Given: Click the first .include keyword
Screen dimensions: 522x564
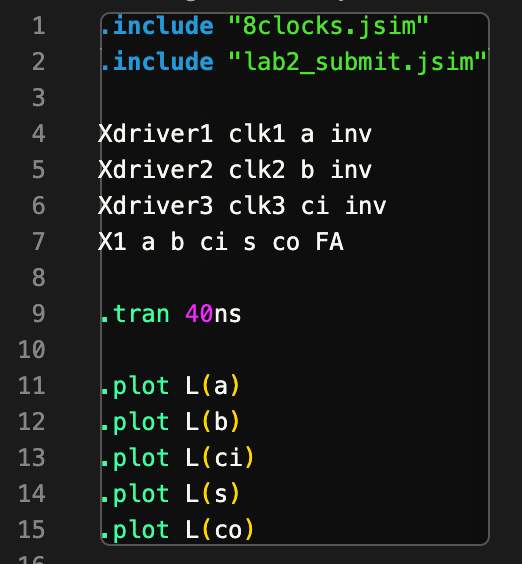Looking at the screenshot, I should coord(157,26).
